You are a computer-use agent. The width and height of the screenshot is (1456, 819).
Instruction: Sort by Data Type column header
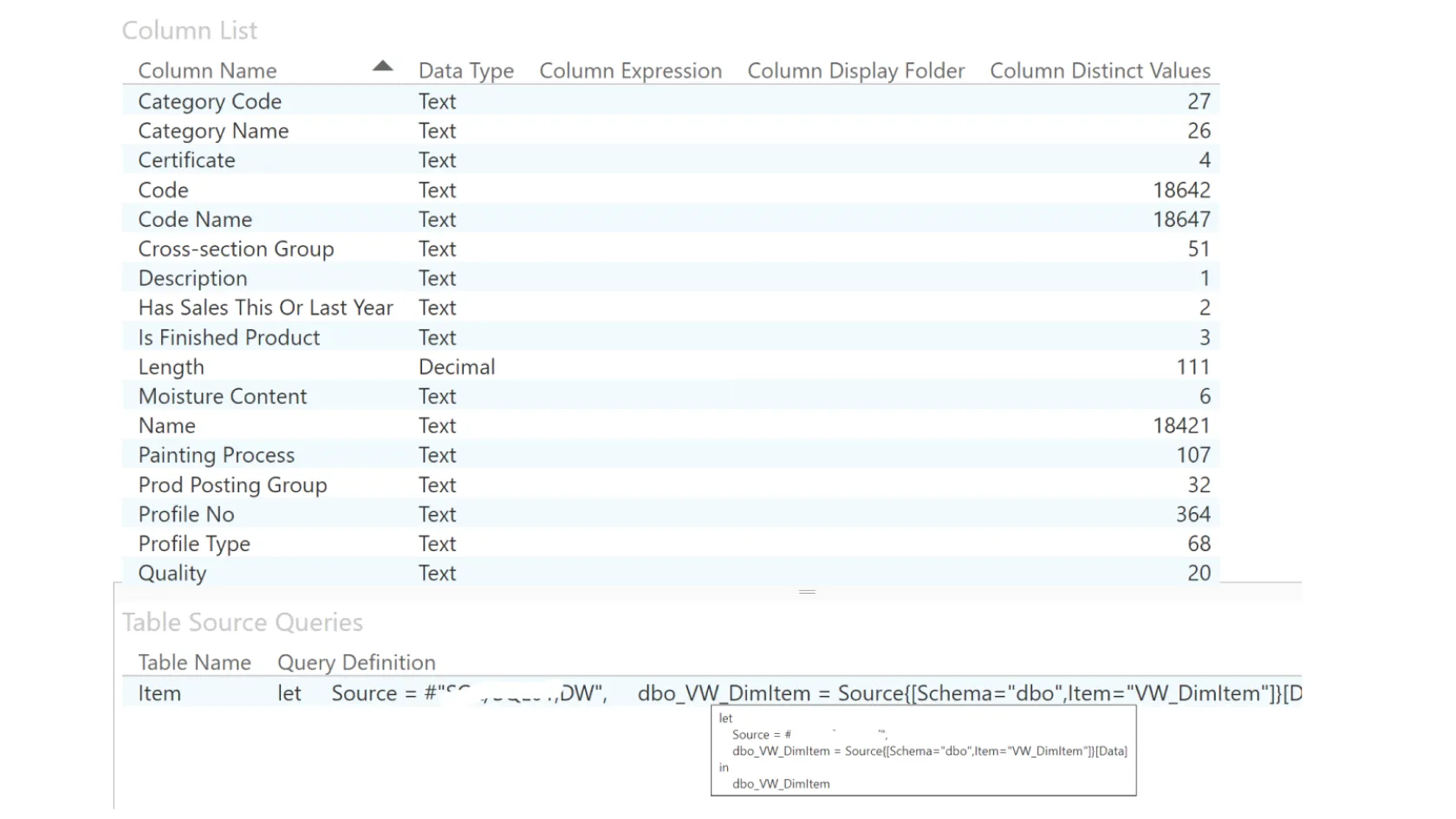click(465, 71)
